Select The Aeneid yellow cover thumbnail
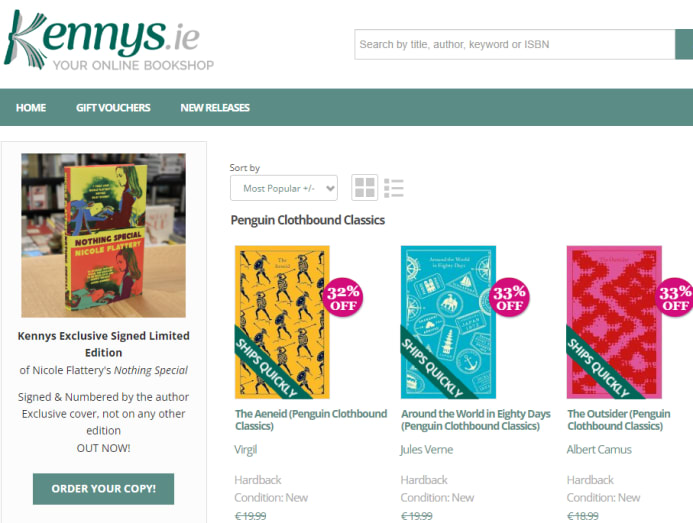The width and height of the screenshot is (693, 523). pyautogui.click(x=282, y=322)
